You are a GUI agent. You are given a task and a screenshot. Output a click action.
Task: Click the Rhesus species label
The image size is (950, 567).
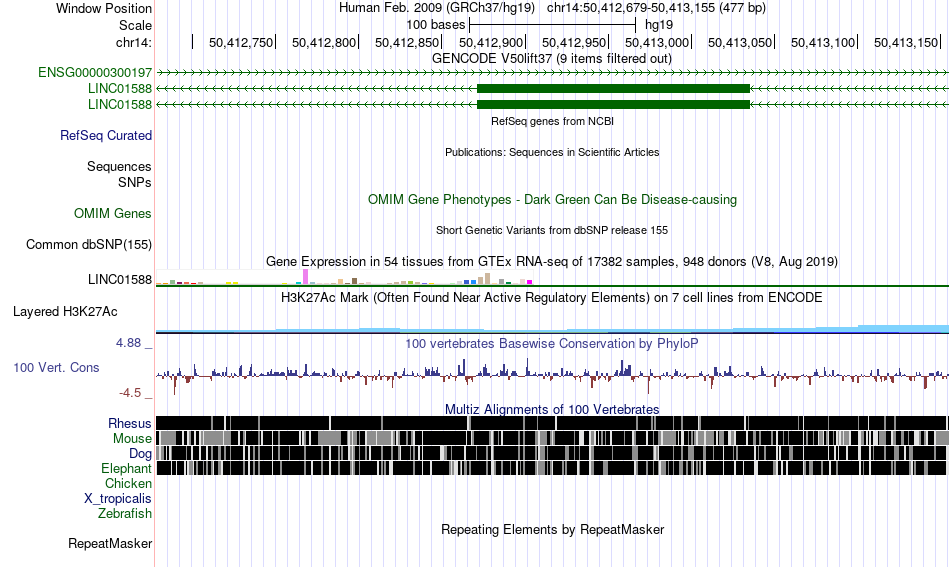pyautogui.click(x=130, y=423)
